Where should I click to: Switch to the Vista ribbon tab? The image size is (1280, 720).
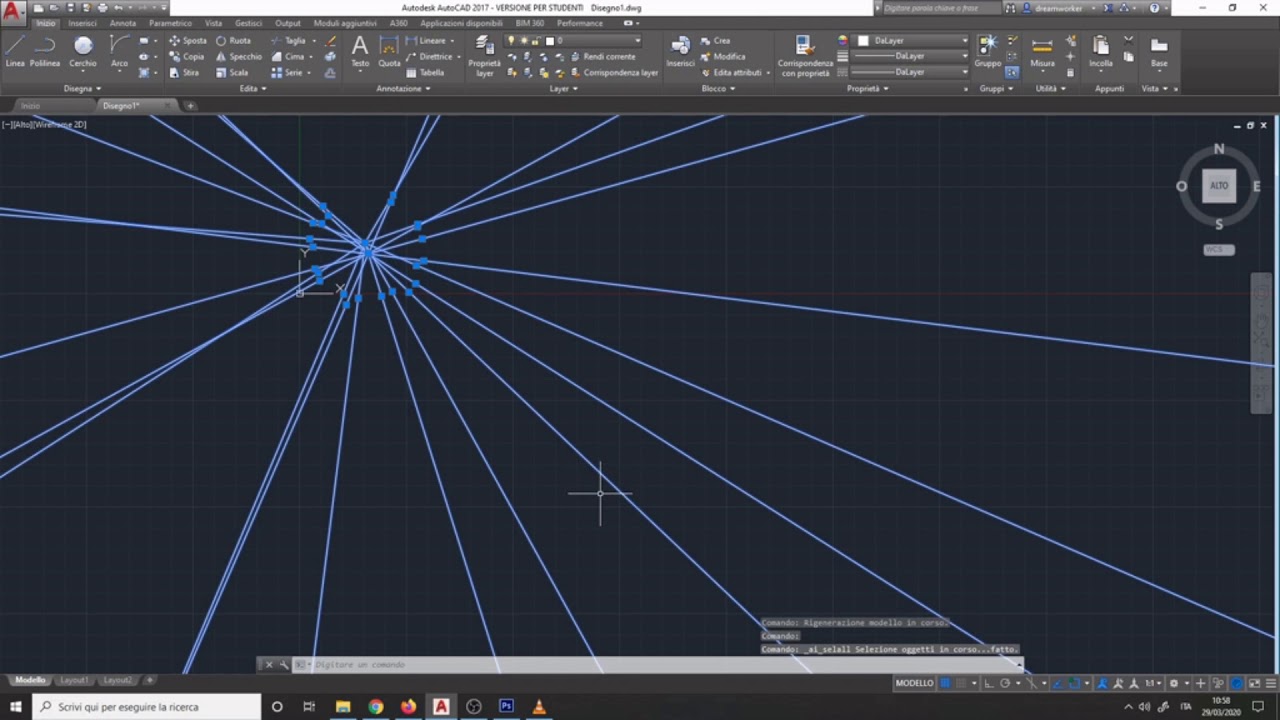213,23
